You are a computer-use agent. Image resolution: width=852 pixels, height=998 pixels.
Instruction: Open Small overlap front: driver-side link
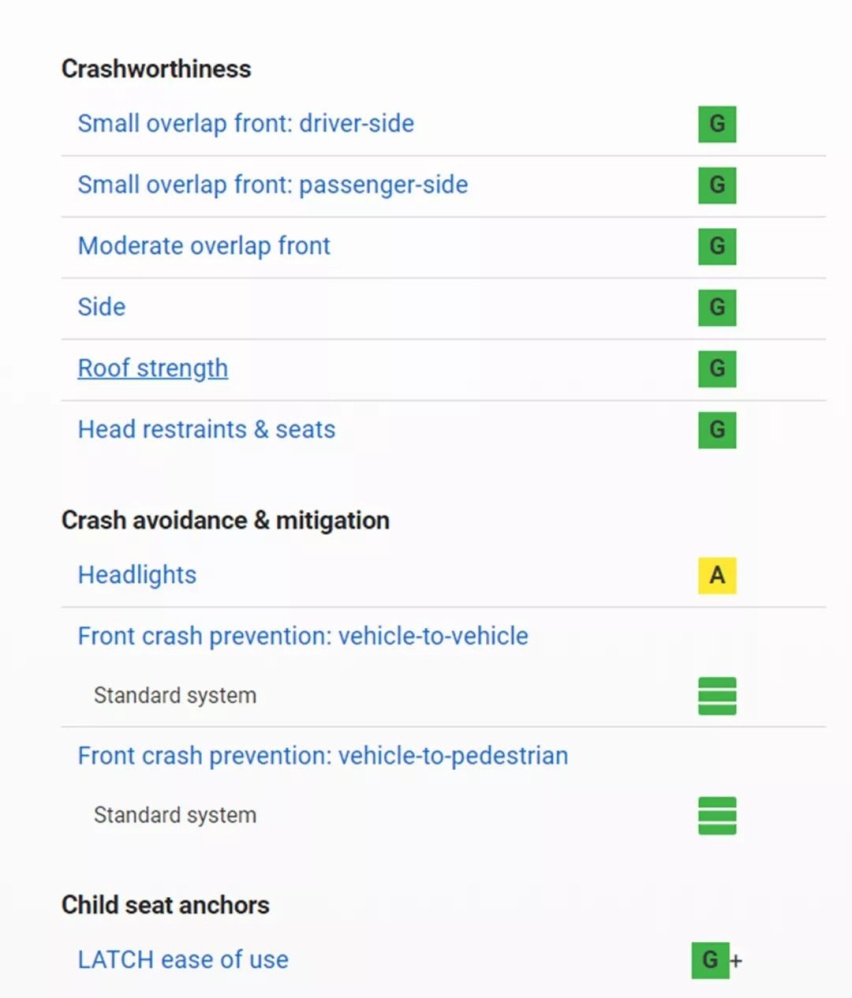click(x=246, y=123)
